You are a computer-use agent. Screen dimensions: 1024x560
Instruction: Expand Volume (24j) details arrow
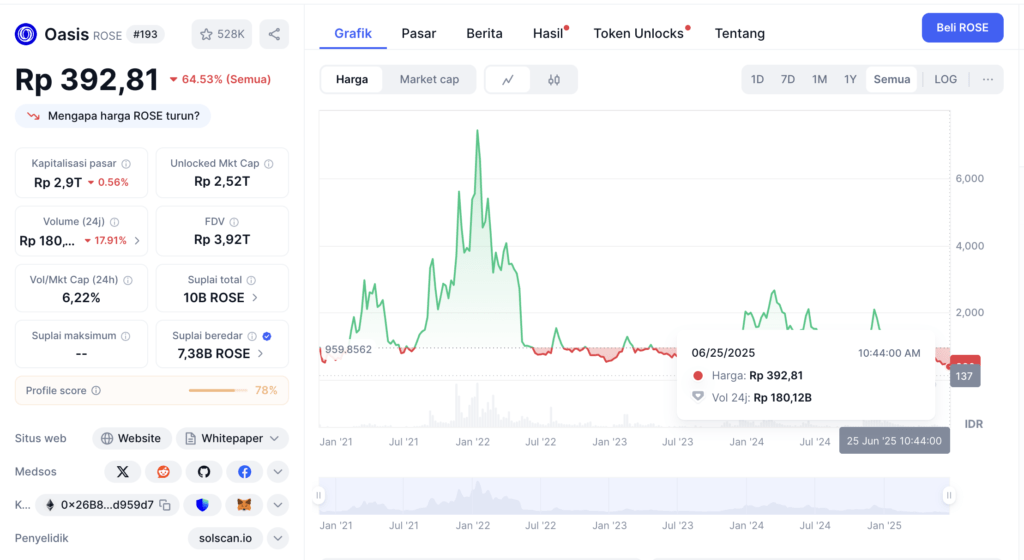point(137,241)
